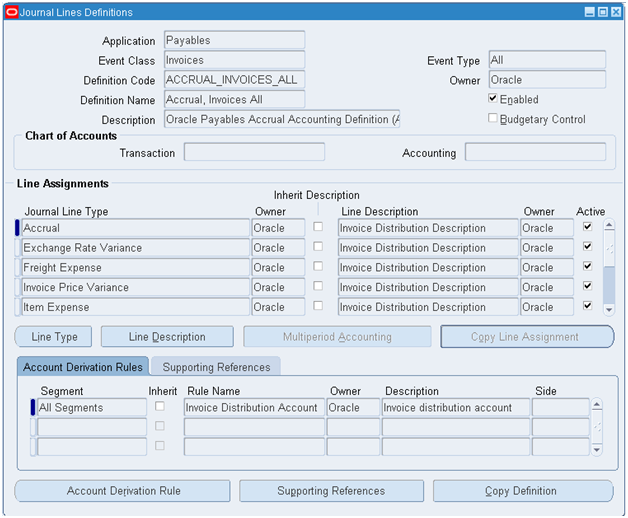
Task: Click the Event Type field showing All
Action: [x=547, y=60]
